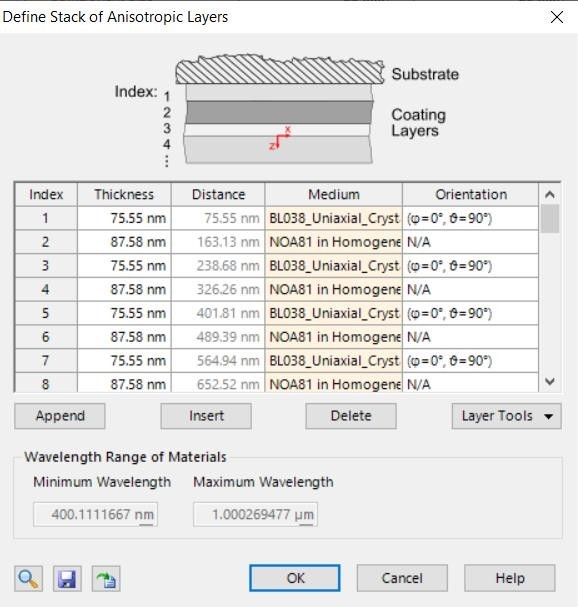This screenshot has height=607, width=578.
Task: Click the Append button
Action: point(60,416)
